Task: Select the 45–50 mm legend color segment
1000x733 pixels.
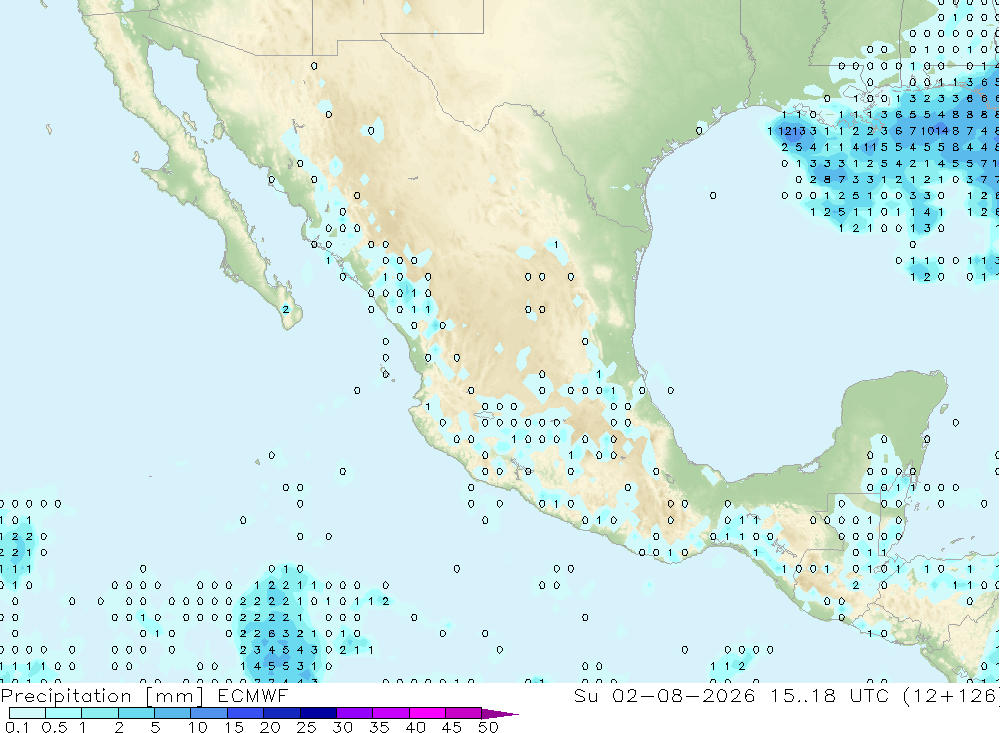Action: [464, 713]
